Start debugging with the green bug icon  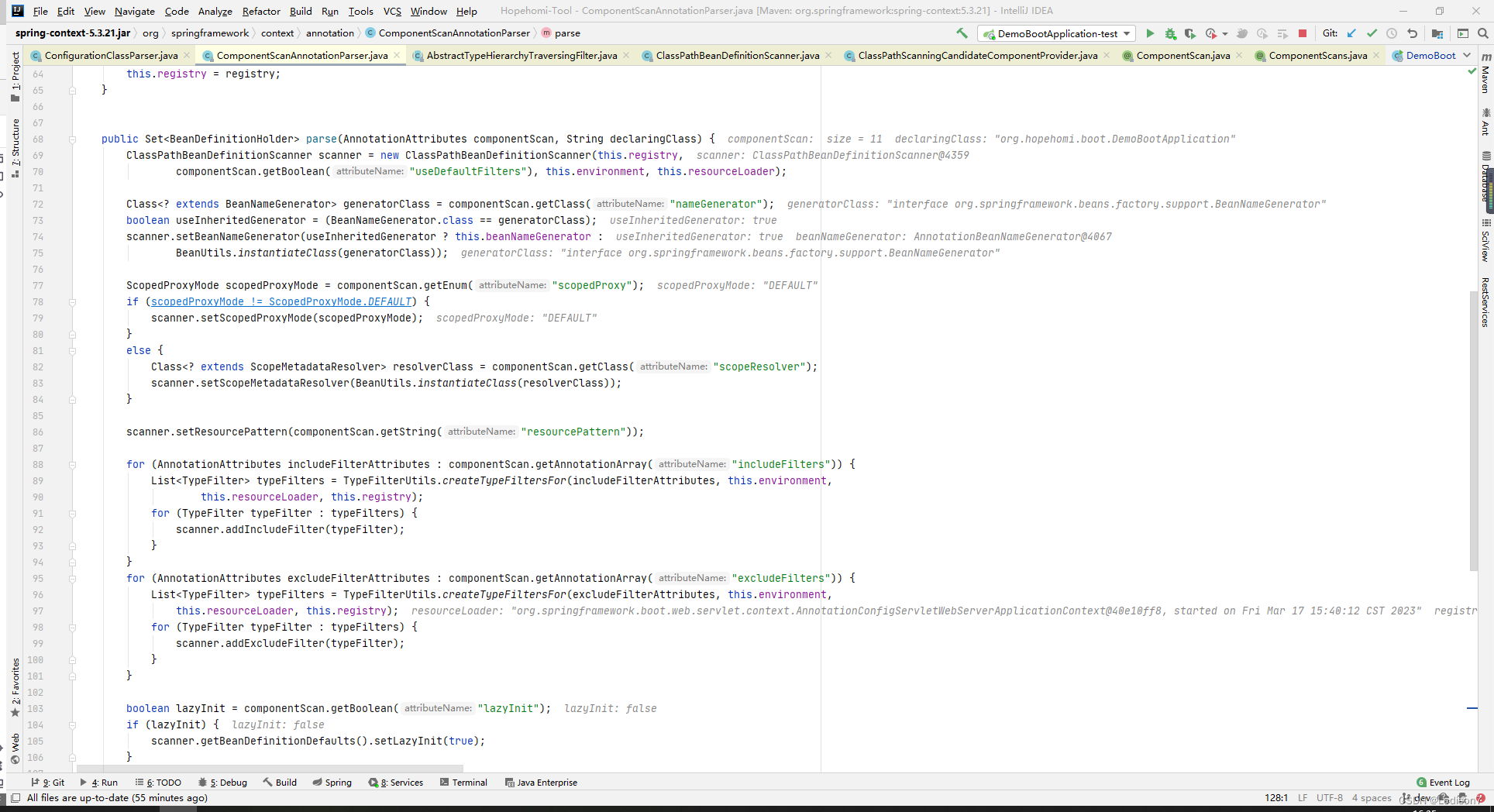[1170, 33]
